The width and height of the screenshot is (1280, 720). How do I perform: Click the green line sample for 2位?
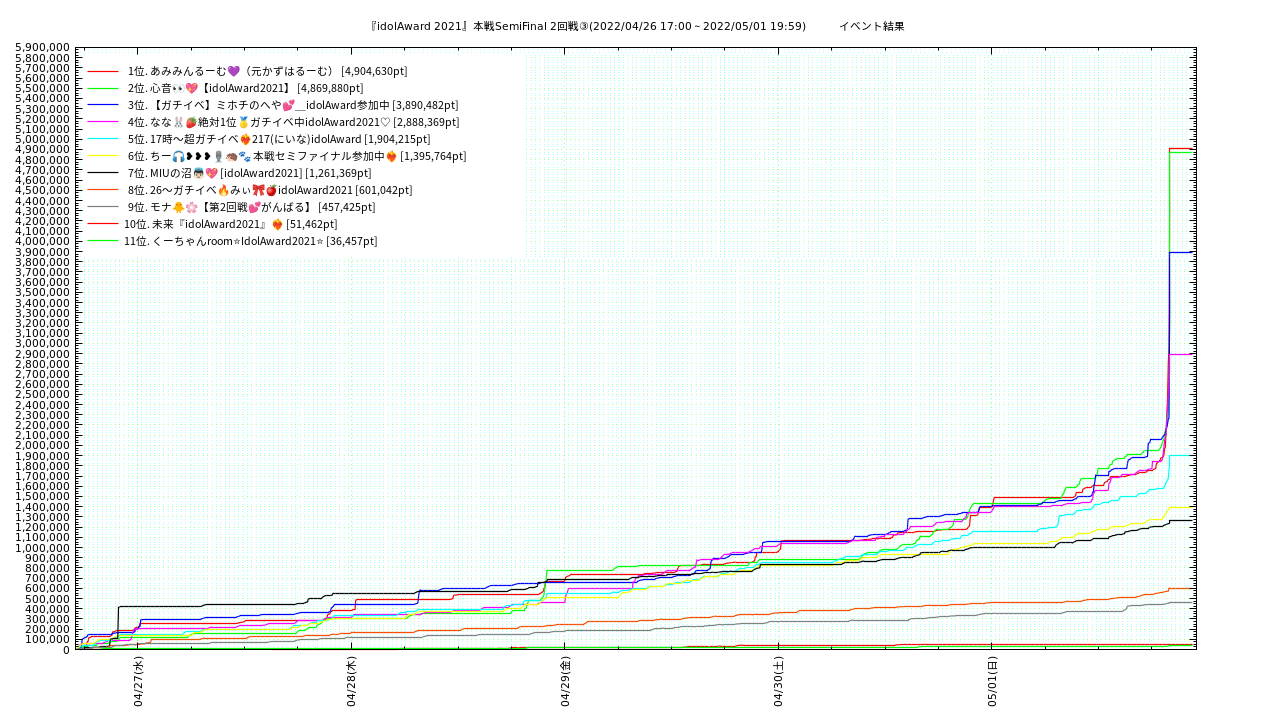[102, 88]
